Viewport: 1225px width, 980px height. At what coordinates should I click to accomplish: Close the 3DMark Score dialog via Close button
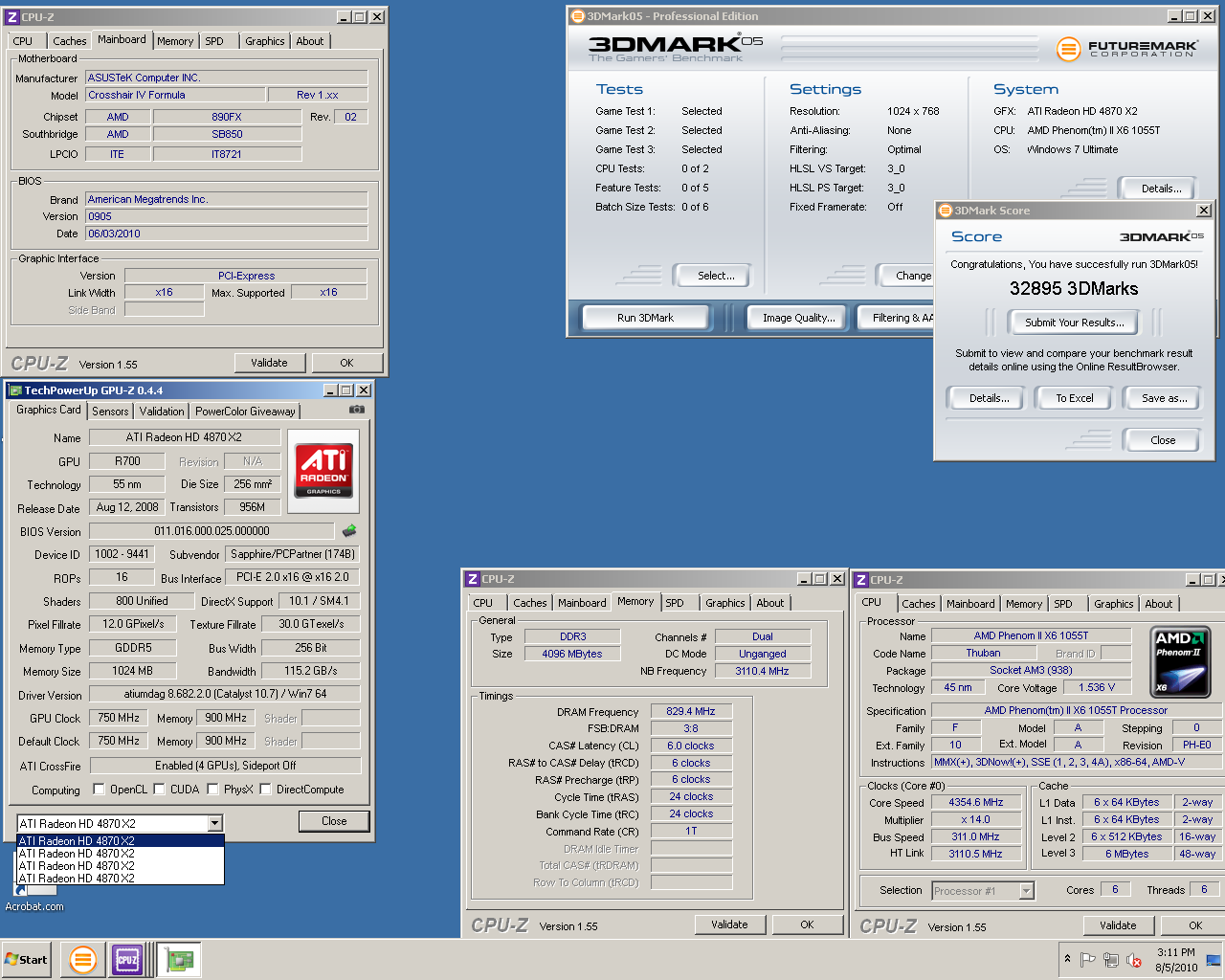click(x=1163, y=440)
